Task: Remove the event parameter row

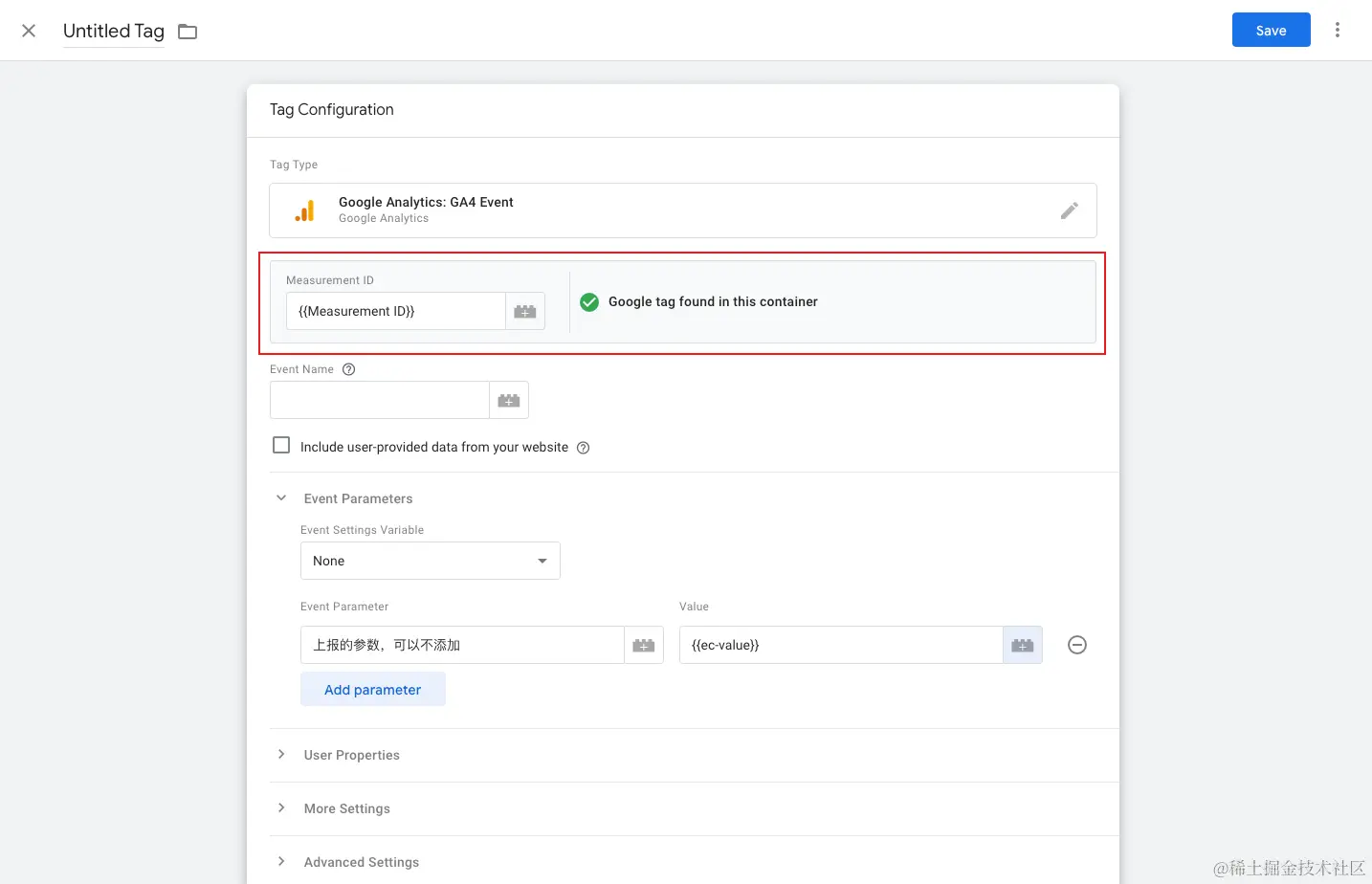Action: 1077,645
